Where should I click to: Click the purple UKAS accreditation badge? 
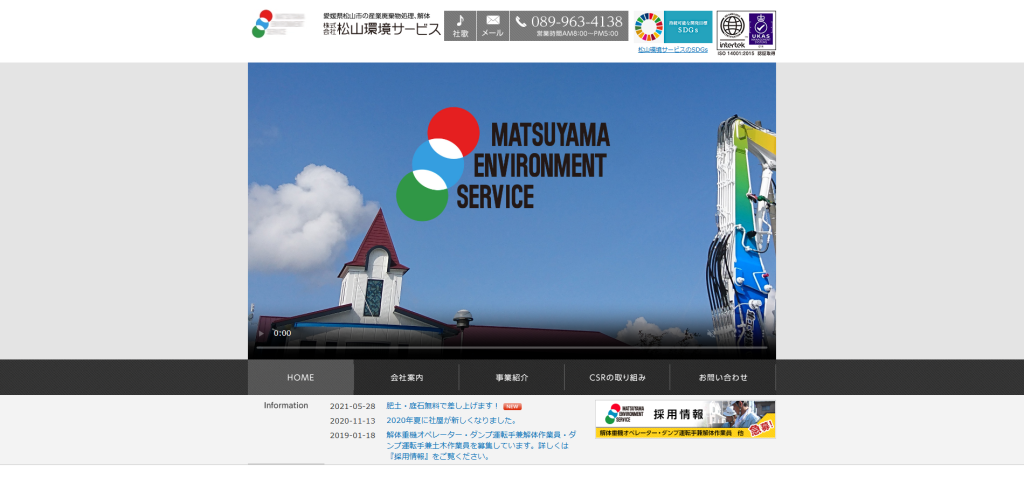pos(762,30)
